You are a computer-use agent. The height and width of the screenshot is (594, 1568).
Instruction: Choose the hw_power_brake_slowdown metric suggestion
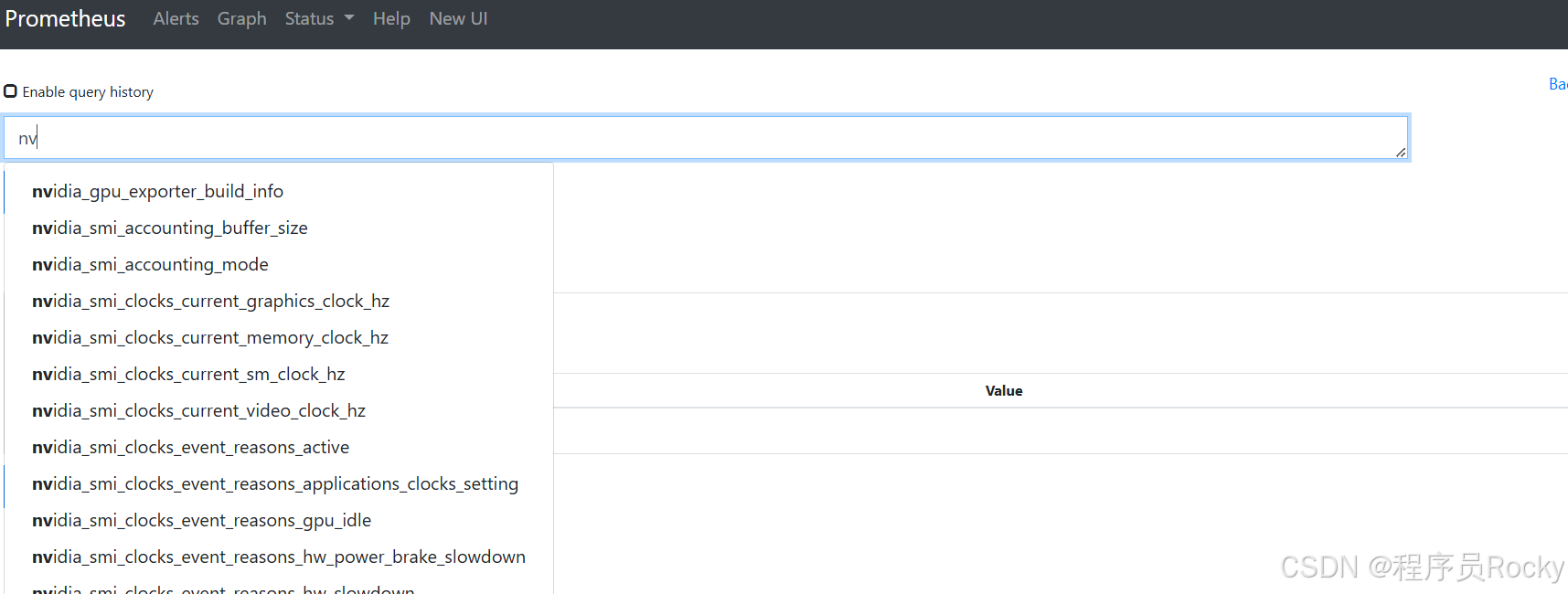click(x=278, y=557)
